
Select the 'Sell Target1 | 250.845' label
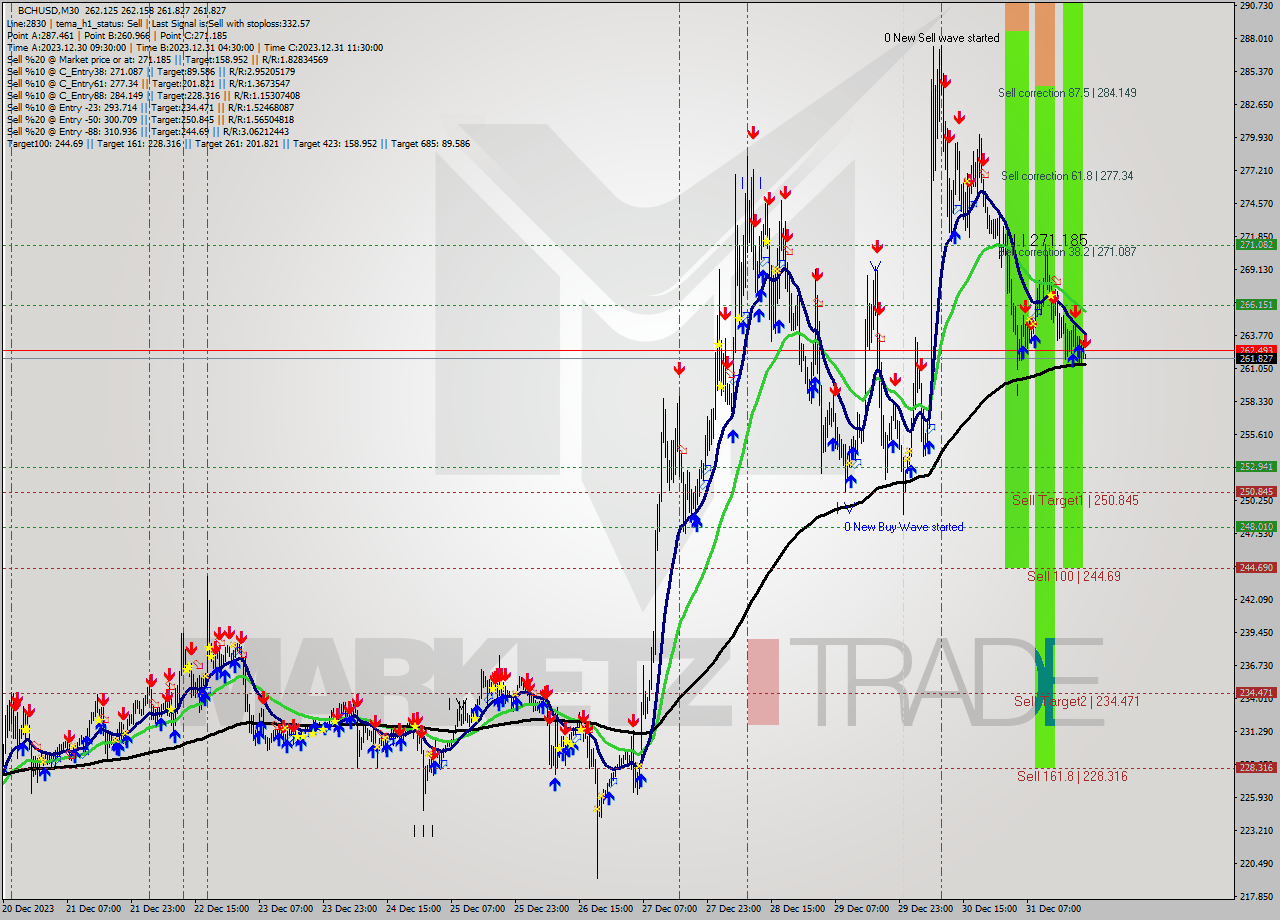[x=1075, y=500]
